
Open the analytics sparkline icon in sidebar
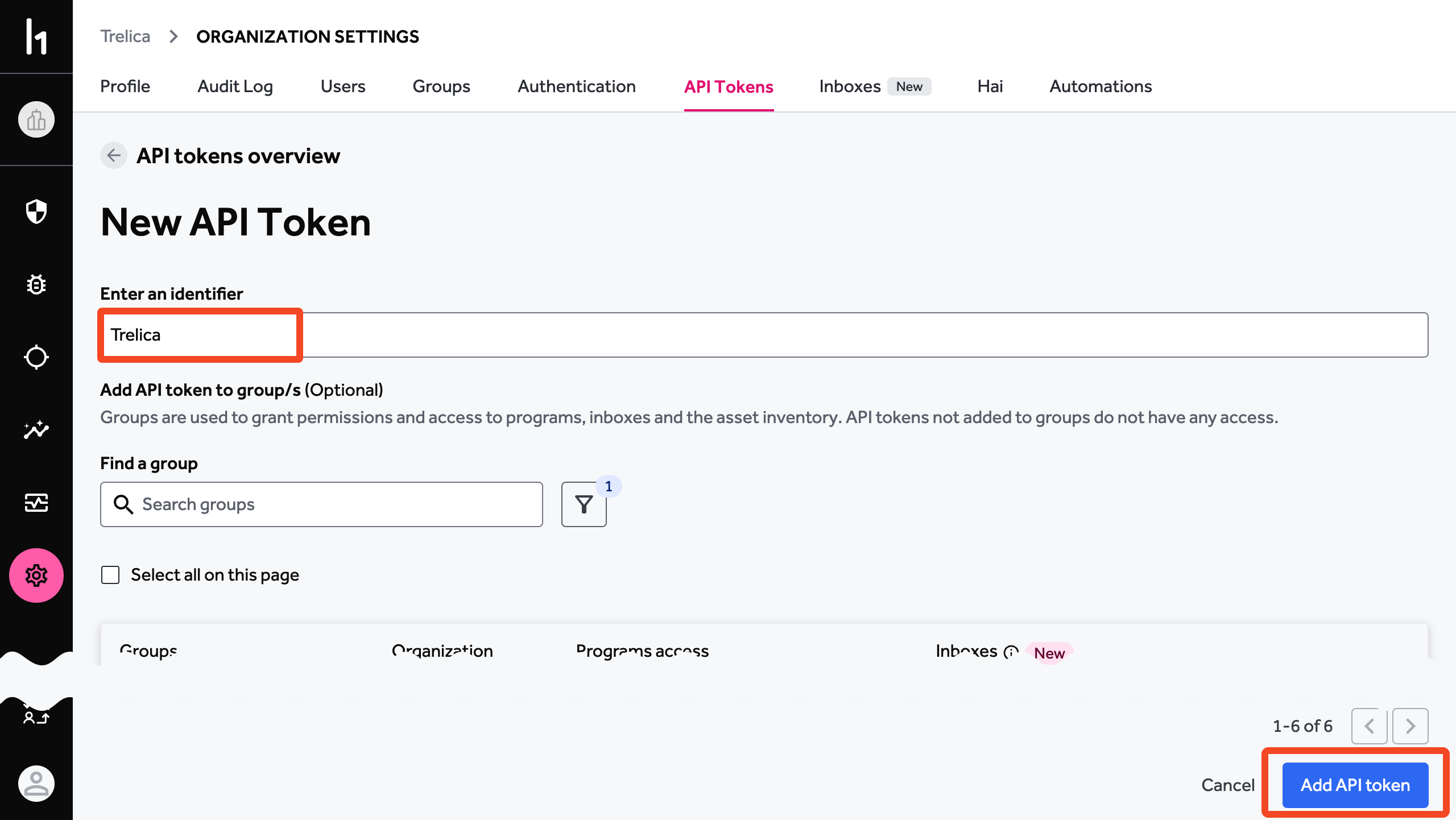36,430
